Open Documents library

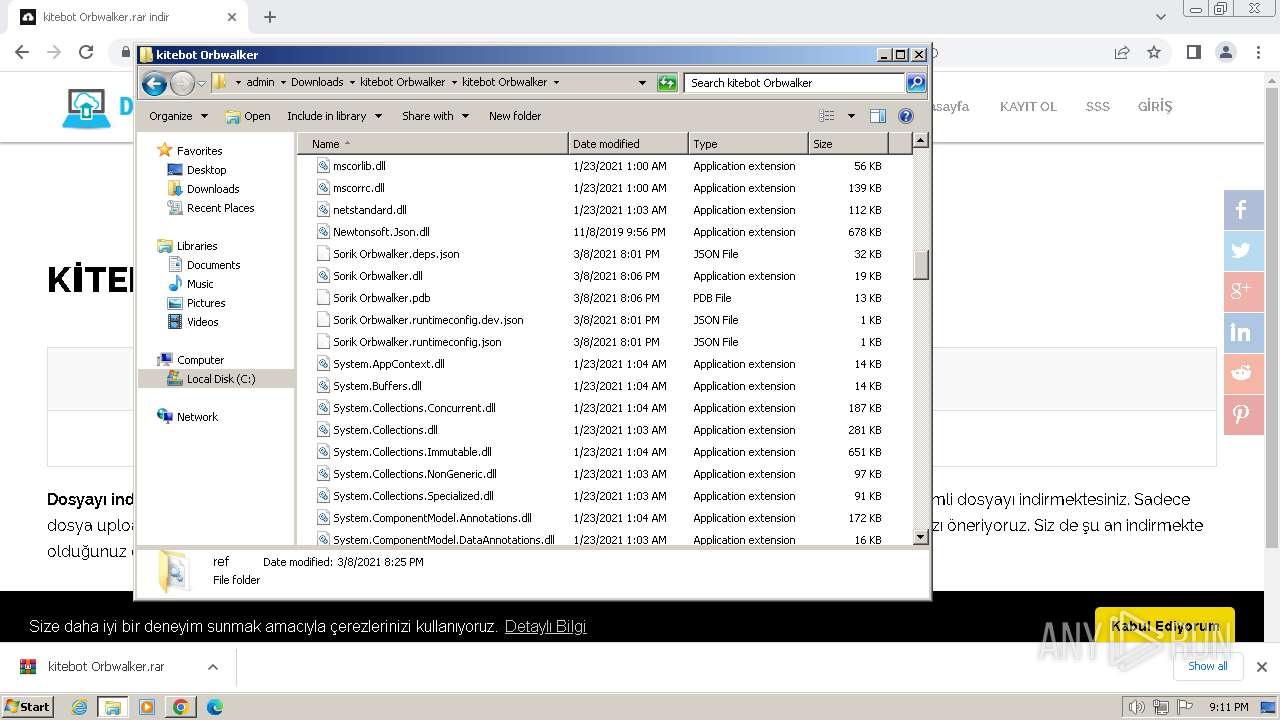tap(213, 265)
